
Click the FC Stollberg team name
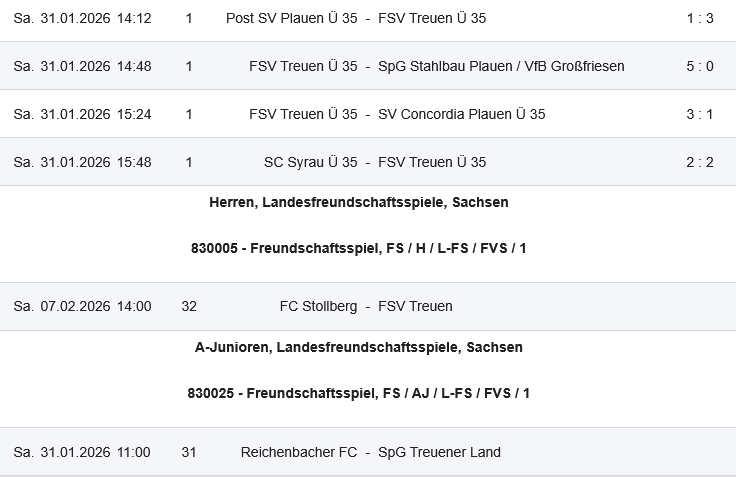tap(318, 306)
